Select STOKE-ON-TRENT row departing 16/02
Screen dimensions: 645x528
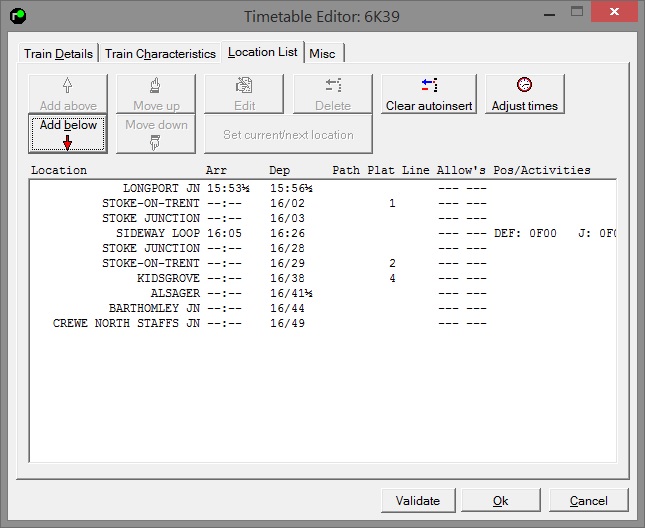323,203
